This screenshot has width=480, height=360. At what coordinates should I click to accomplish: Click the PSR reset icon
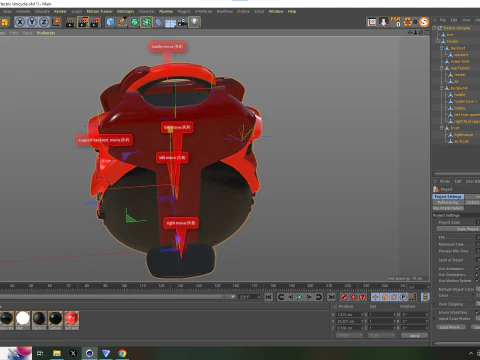click(395, 22)
